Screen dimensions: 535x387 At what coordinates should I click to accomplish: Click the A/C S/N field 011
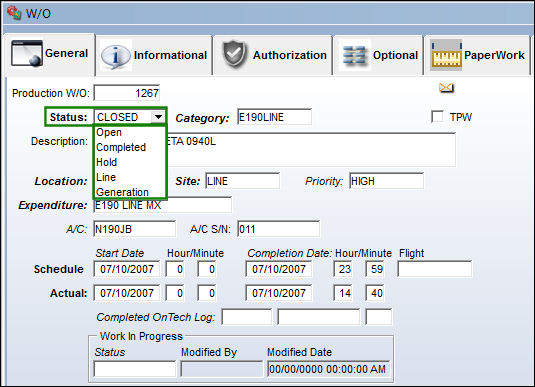point(278,229)
